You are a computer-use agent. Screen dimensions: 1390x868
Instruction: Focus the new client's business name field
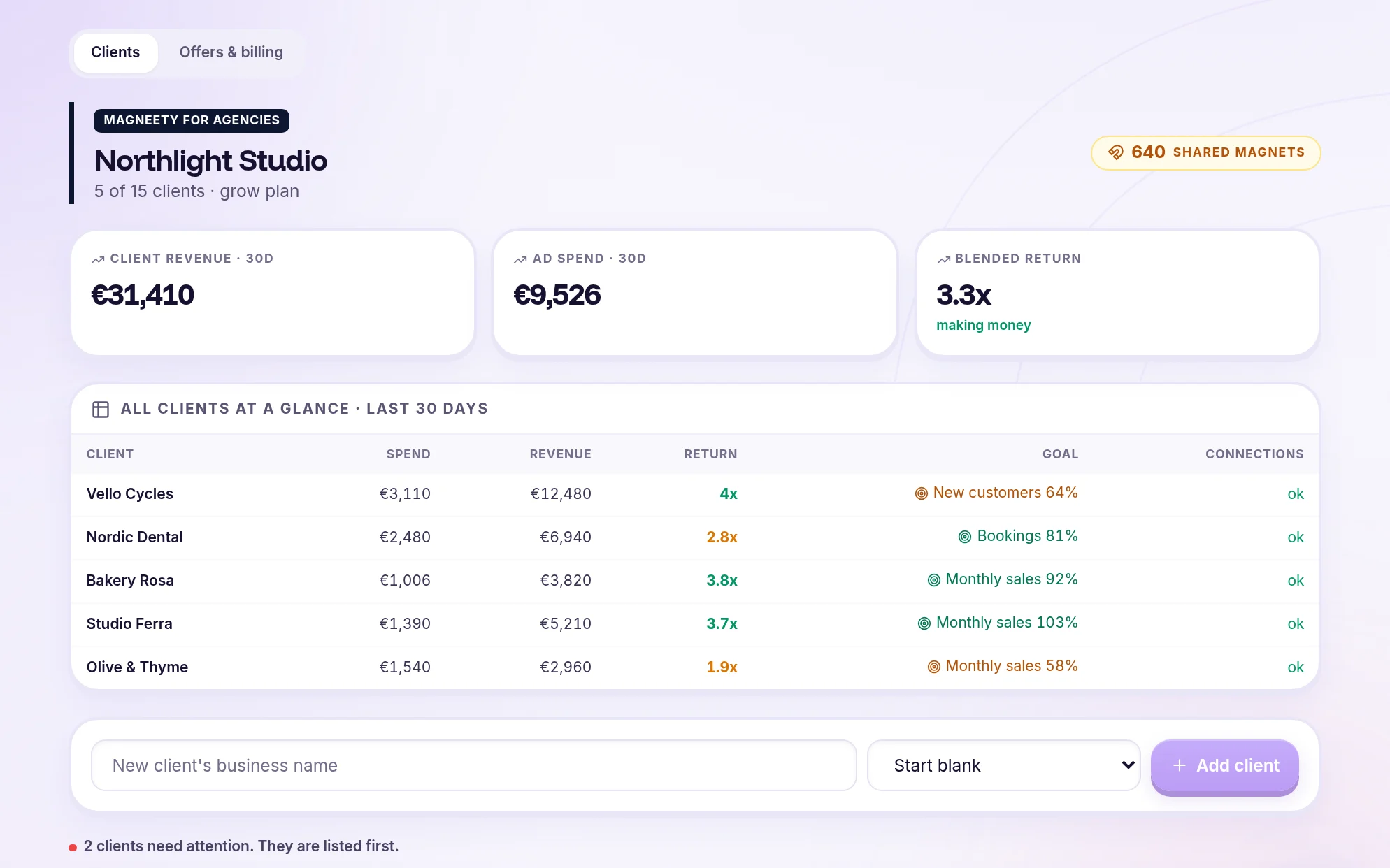point(474,765)
